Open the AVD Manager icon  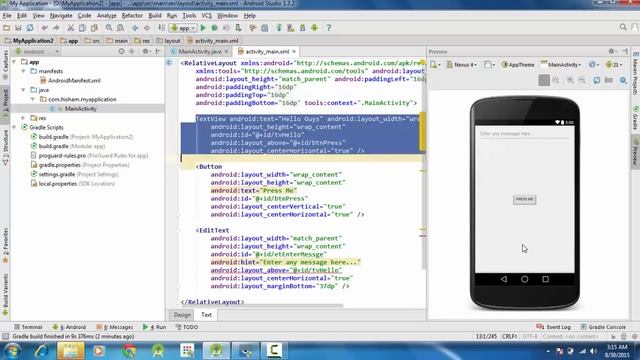[291, 28]
